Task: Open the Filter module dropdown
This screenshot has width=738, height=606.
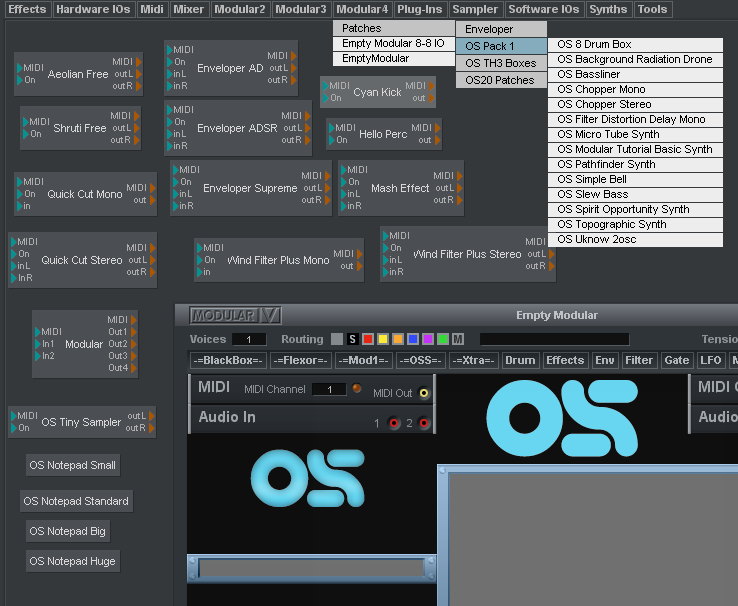Action: 639,360
